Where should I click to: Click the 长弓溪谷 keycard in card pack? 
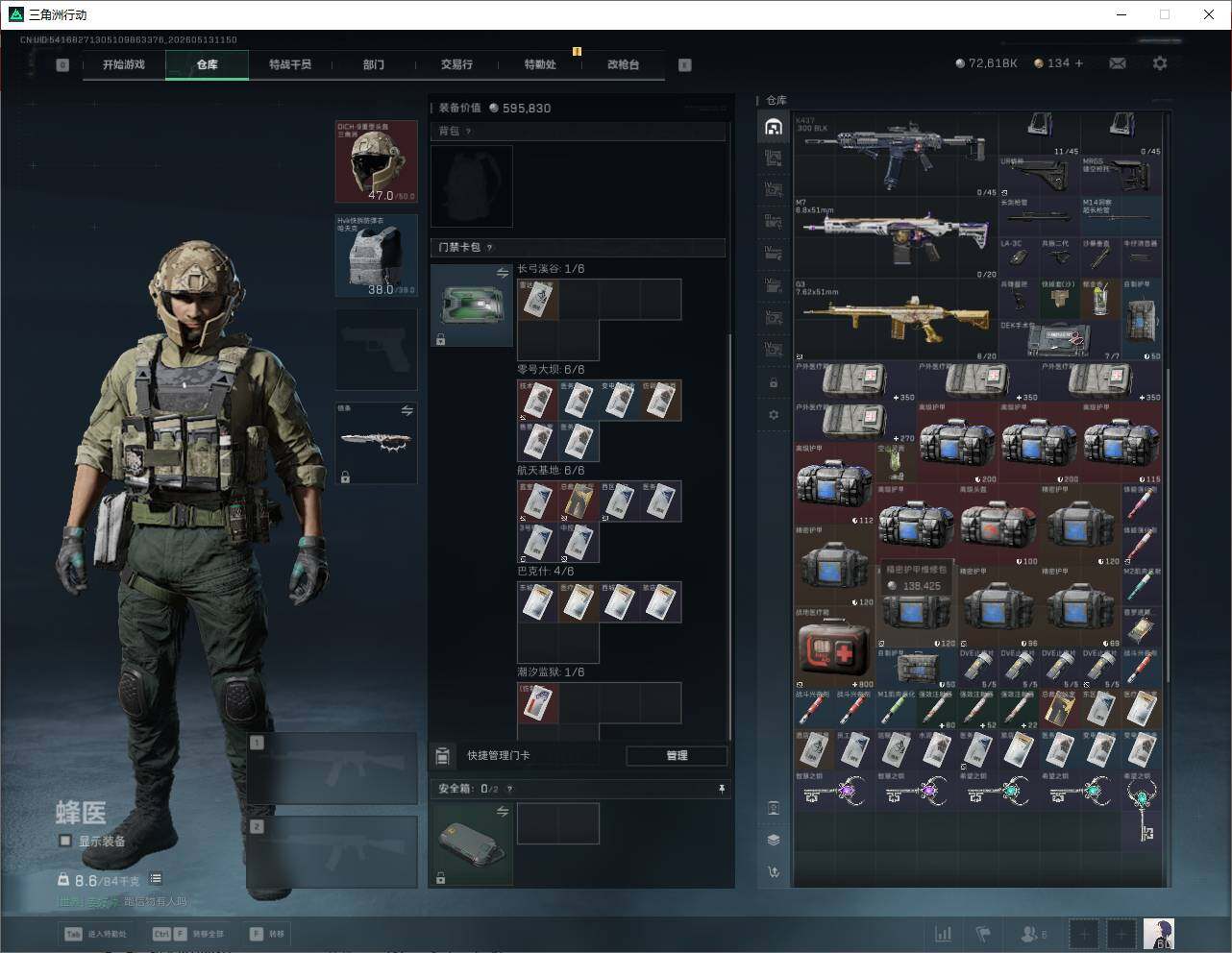click(538, 300)
